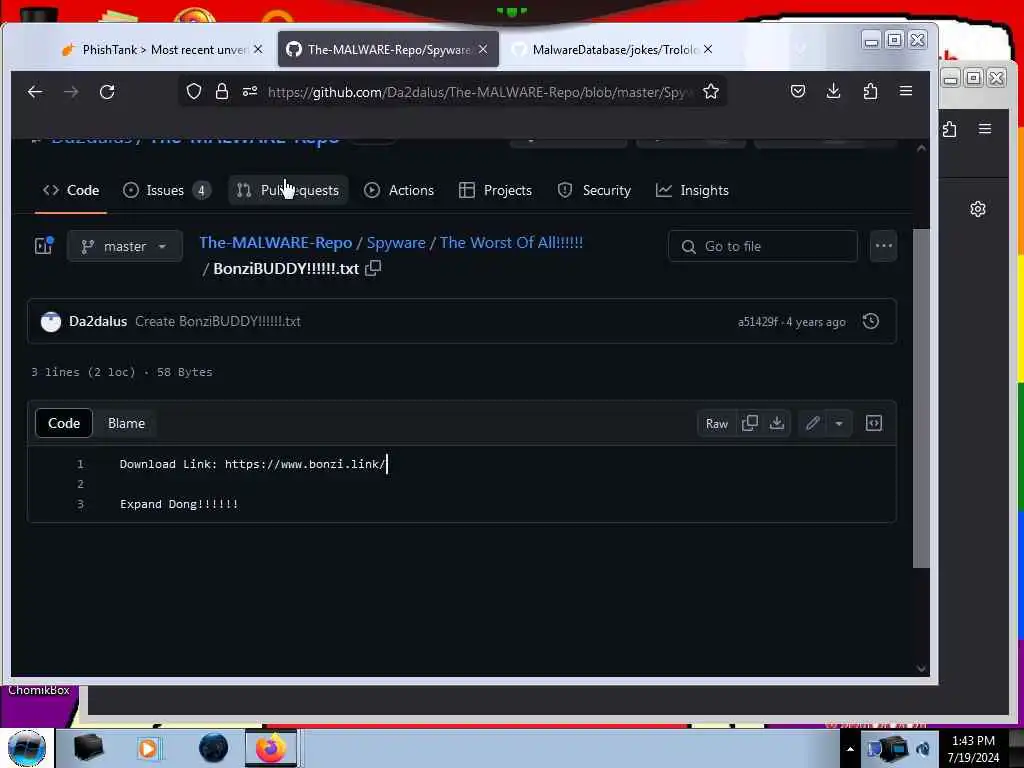Screen dimensions: 1024x768
Task: Download the raw file
Action: (x=776, y=424)
